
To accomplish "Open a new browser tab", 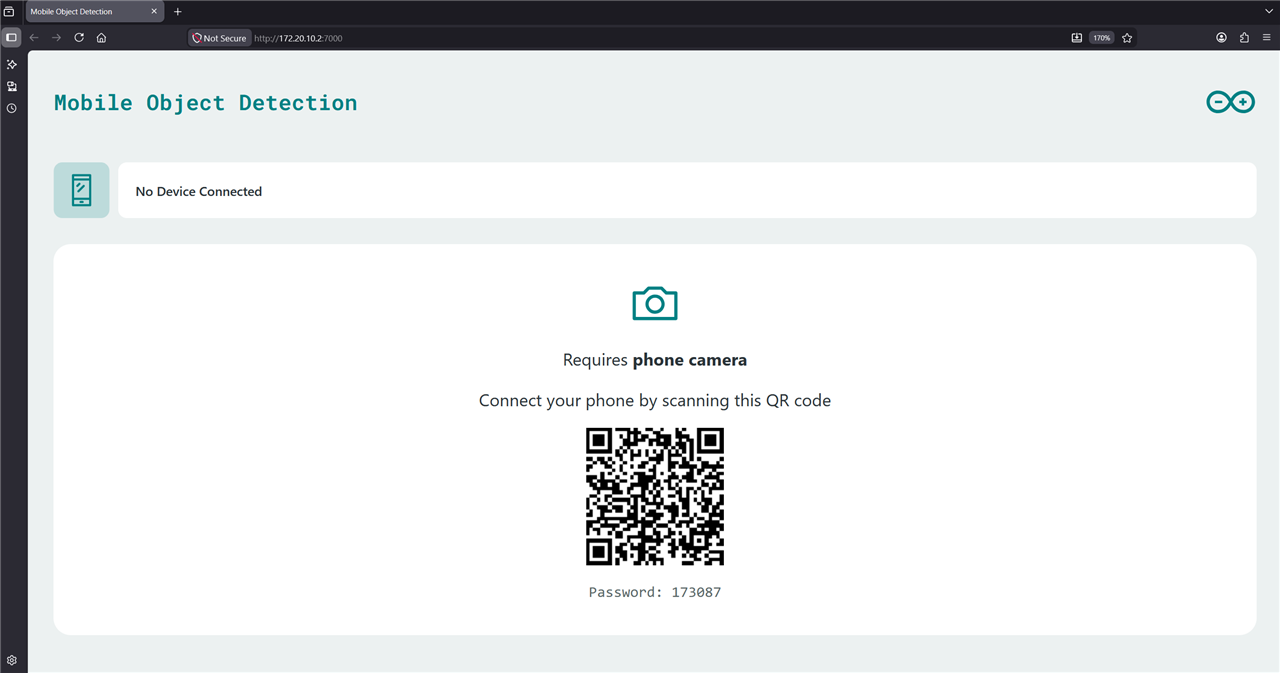I will (x=178, y=12).
